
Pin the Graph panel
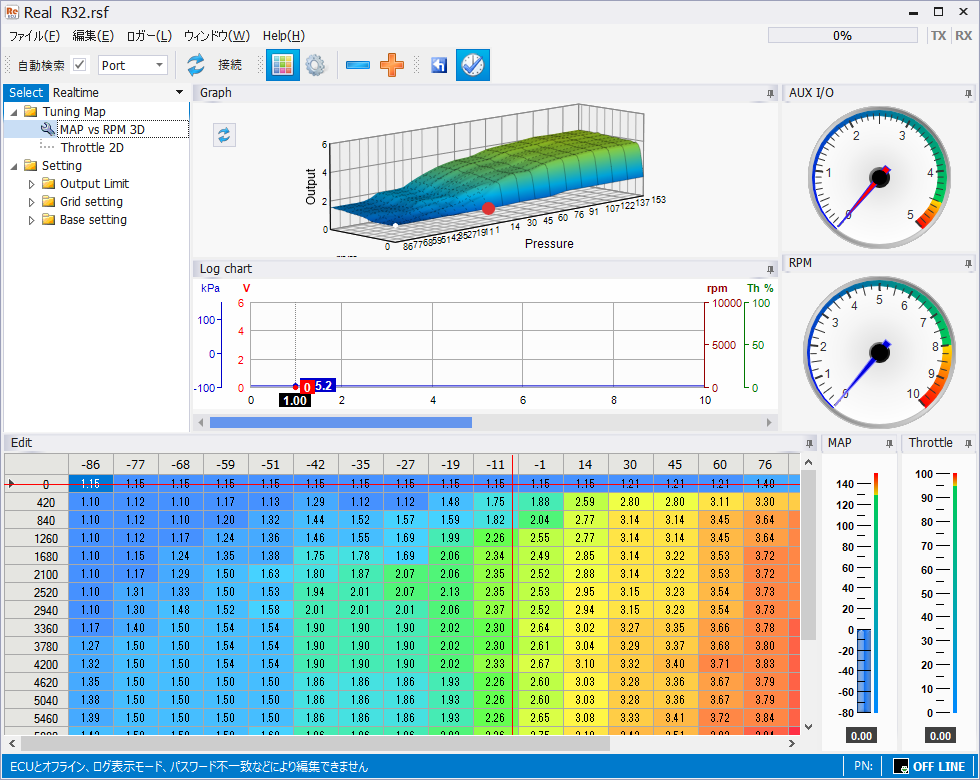pyautogui.click(x=770, y=93)
